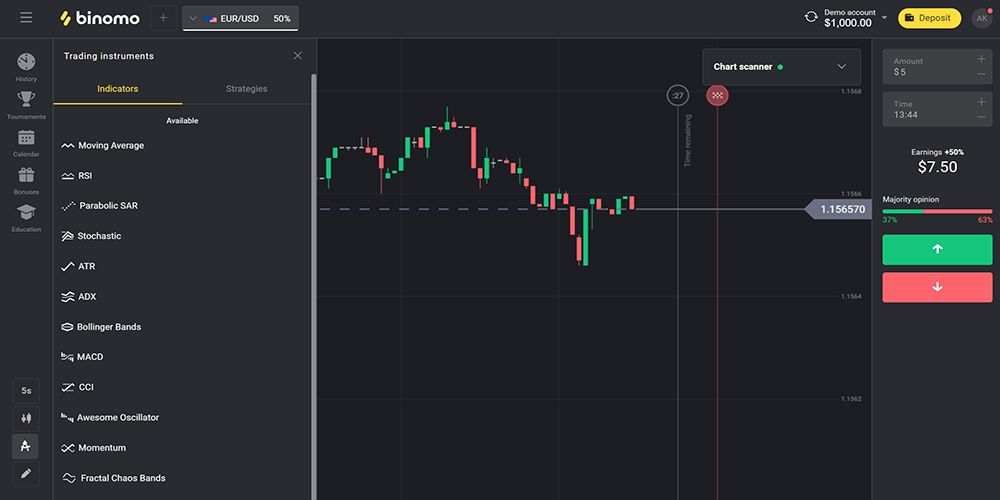This screenshot has width=1000, height=500.
Task: Expand the Chart scanner dropdown
Action: (841, 67)
